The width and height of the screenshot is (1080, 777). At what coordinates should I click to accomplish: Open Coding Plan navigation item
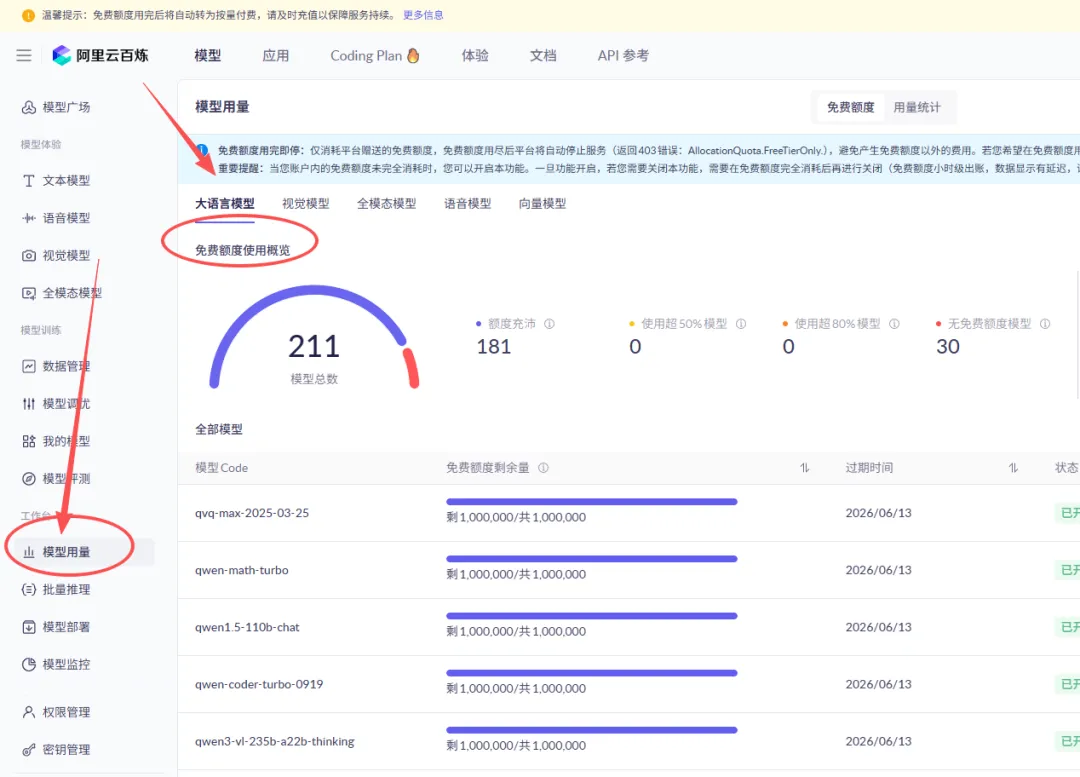coord(375,55)
